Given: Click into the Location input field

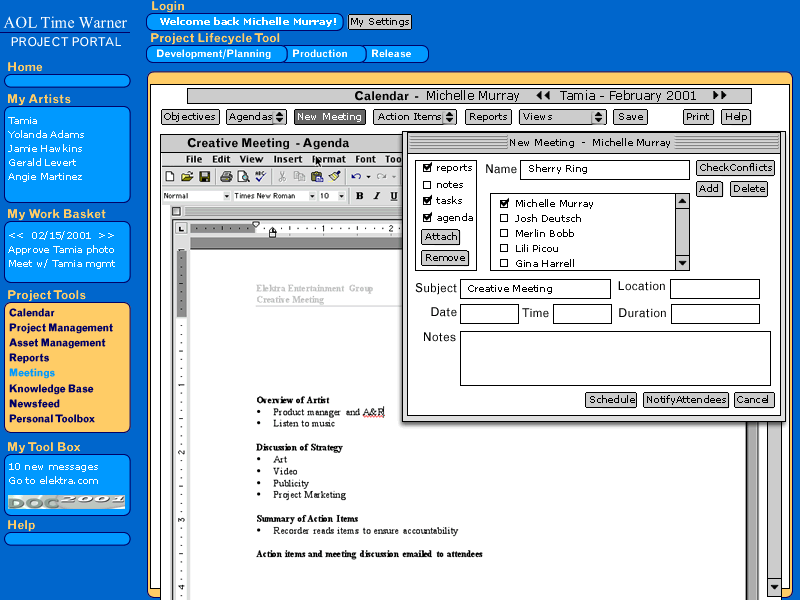Looking at the screenshot, I should pyautogui.click(x=714, y=289).
